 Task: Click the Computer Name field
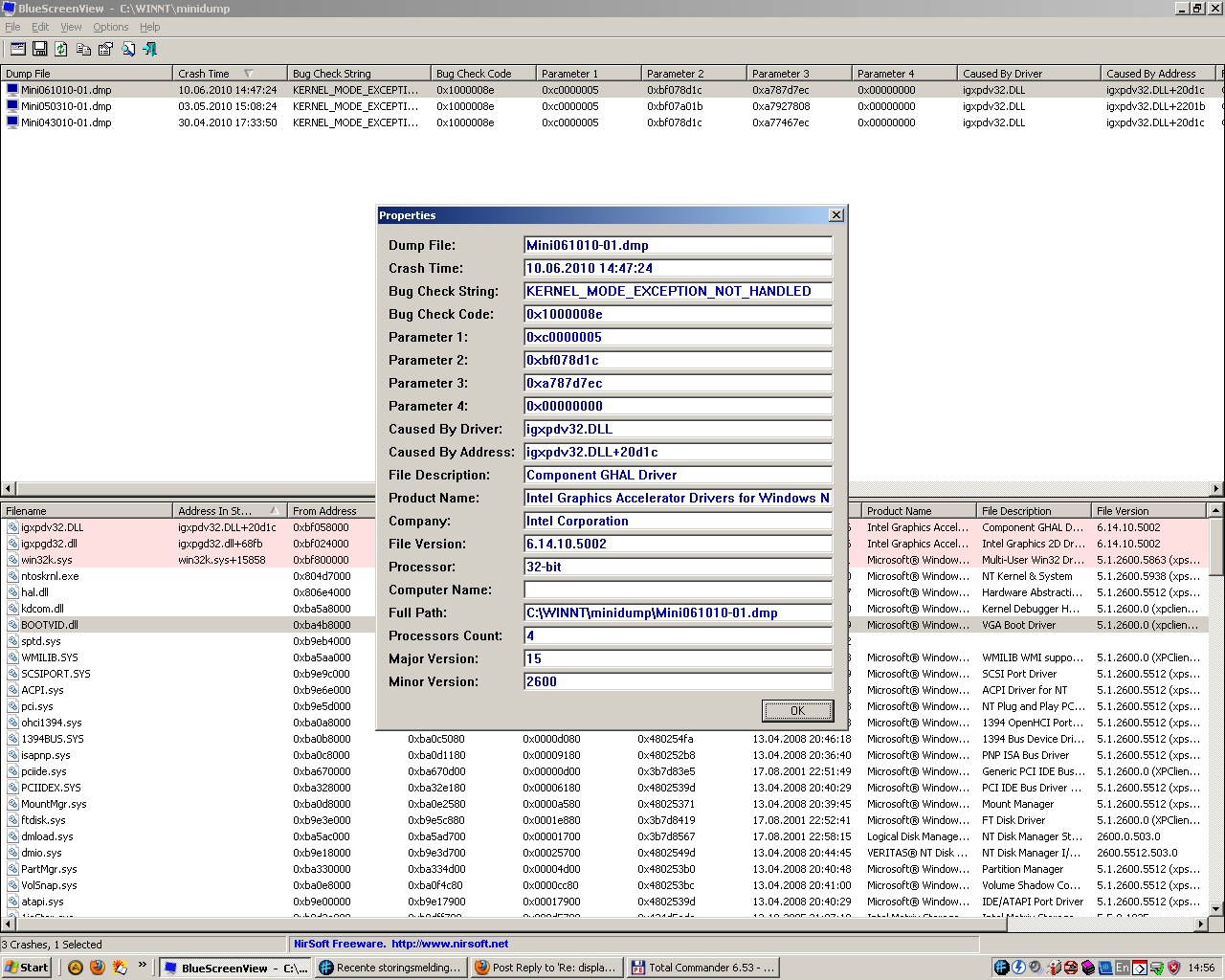678,590
